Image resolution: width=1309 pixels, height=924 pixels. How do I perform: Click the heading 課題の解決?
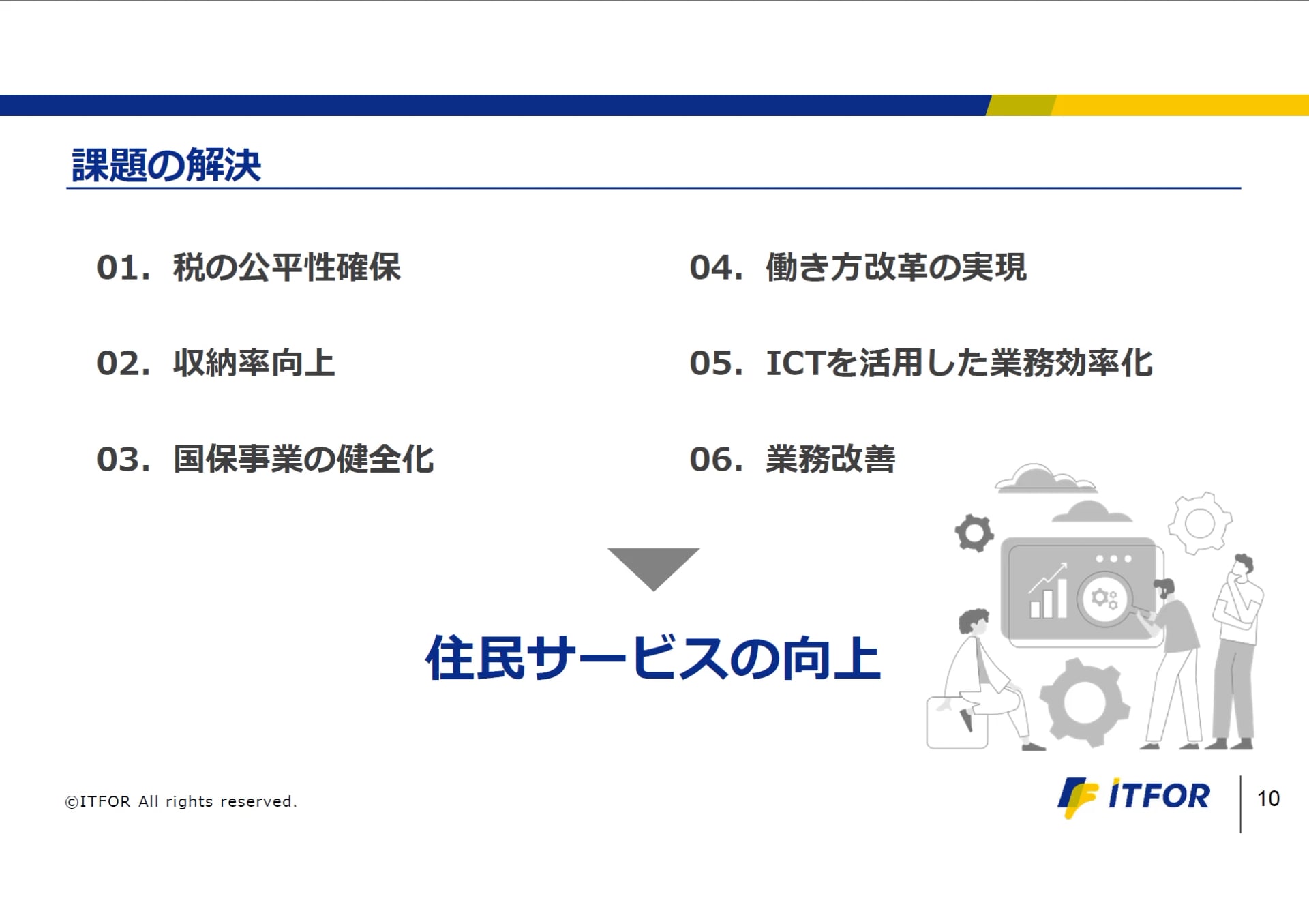[166, 165]
